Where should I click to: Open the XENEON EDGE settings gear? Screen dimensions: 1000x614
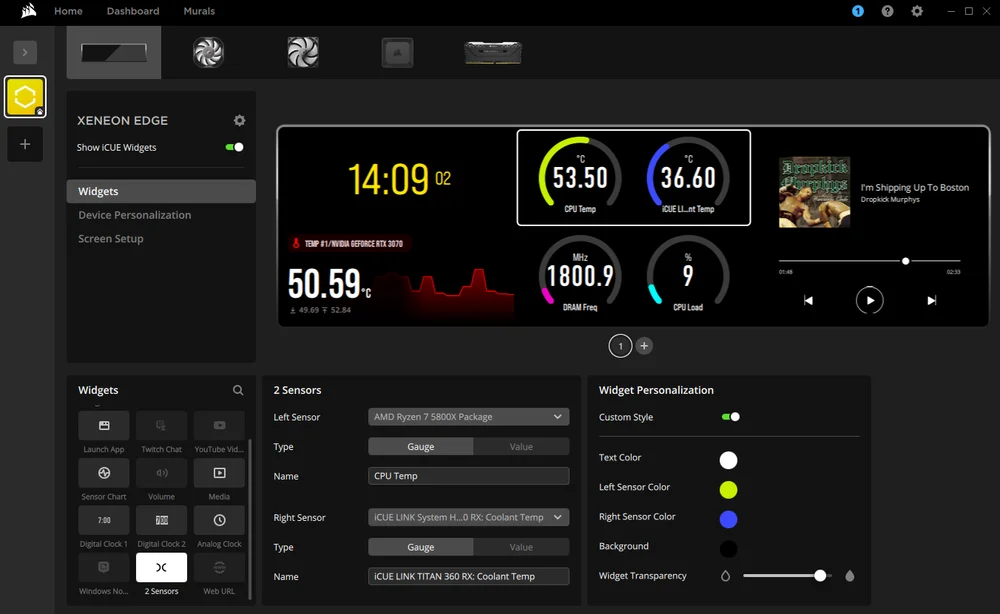pyautogui.click(x=238, y=120)
